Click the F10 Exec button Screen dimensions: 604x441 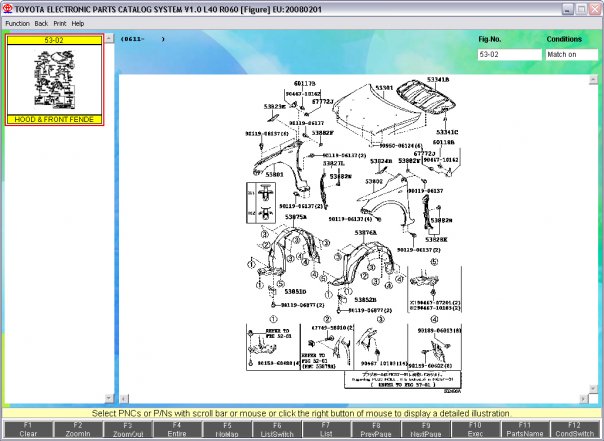(478, 430)
